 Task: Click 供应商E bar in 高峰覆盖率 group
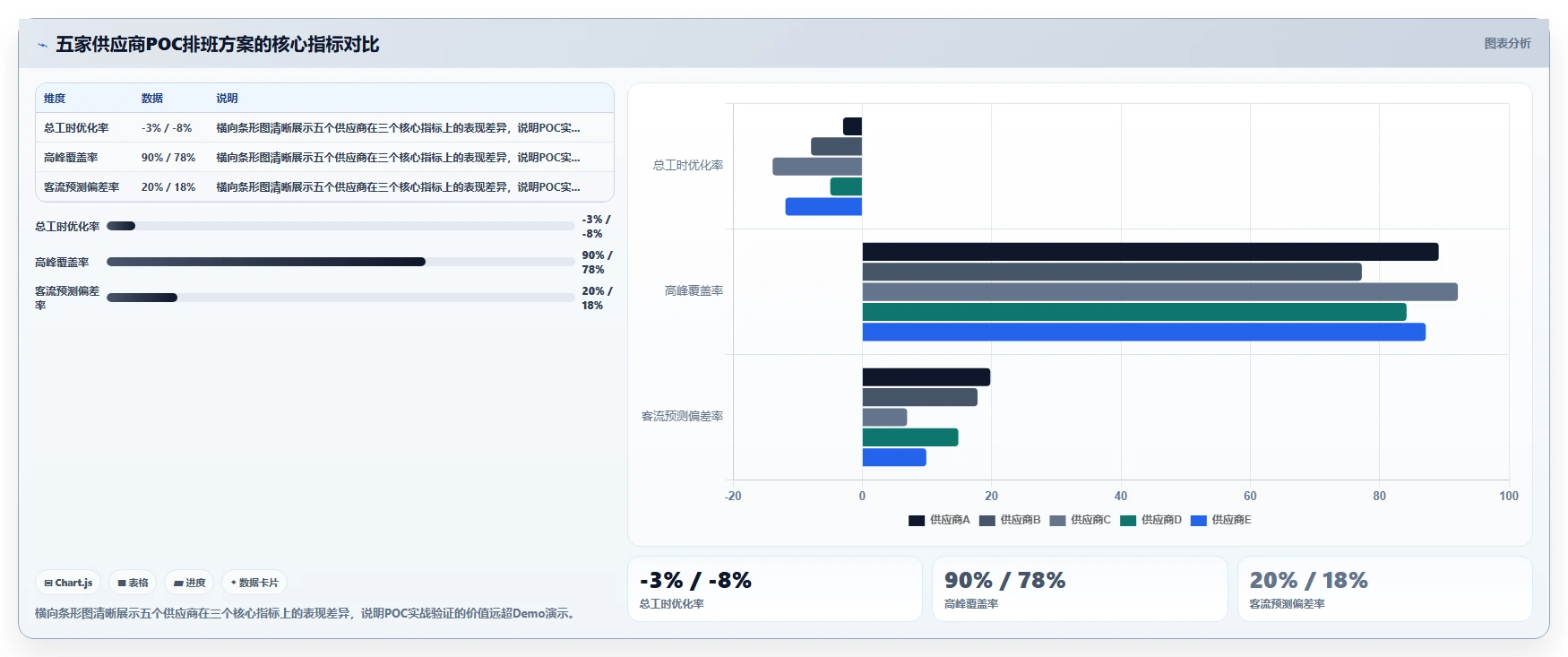[1144, 333]
